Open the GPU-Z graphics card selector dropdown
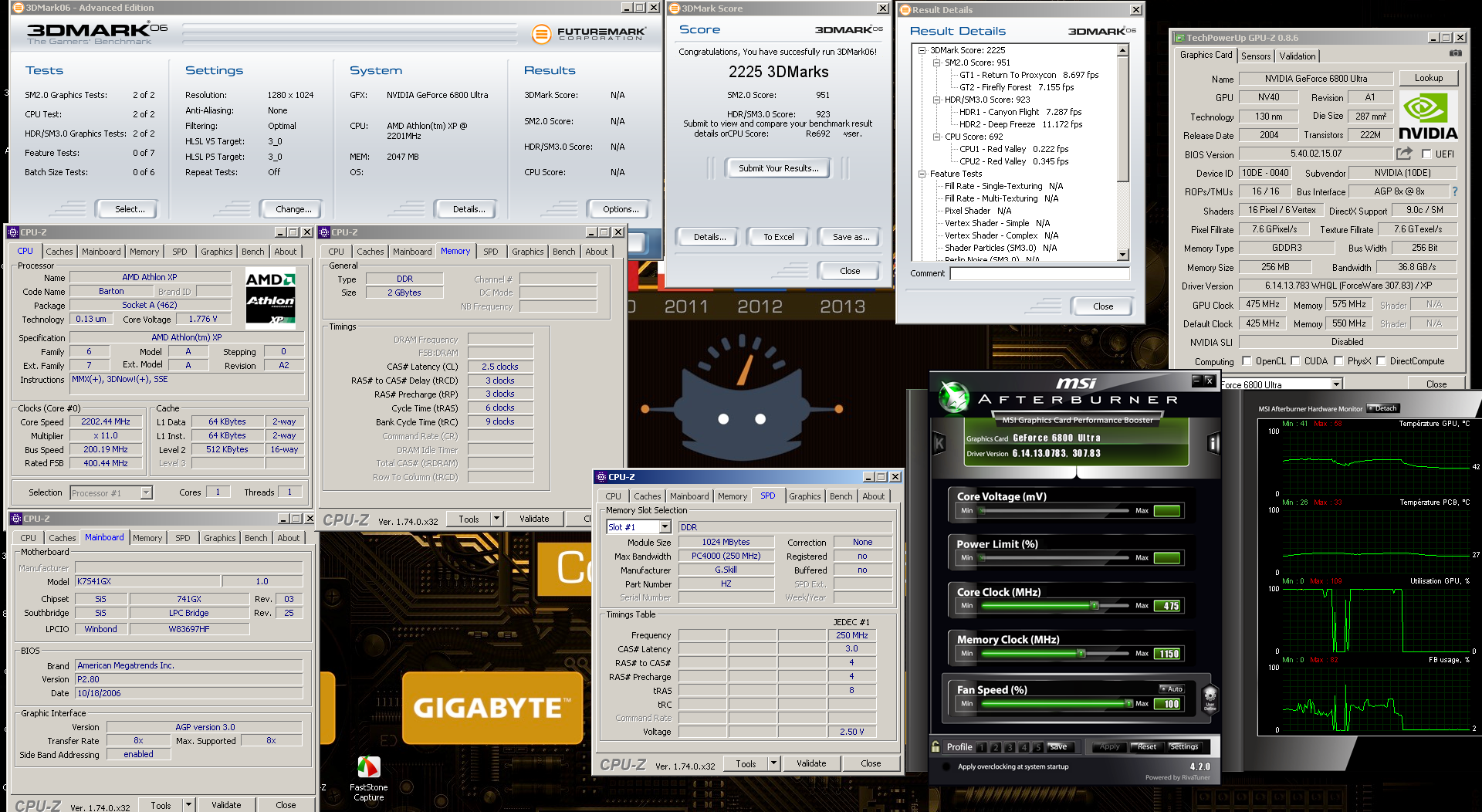The width and height of the screenshot is (1482, 812). coord(1336,384)
